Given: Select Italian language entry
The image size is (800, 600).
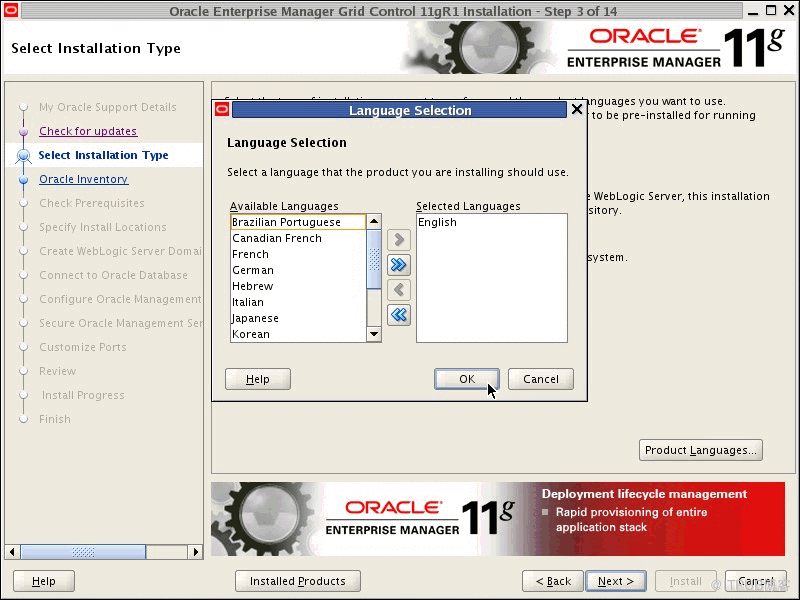Looking at the screenshot, I should (298, 302).
